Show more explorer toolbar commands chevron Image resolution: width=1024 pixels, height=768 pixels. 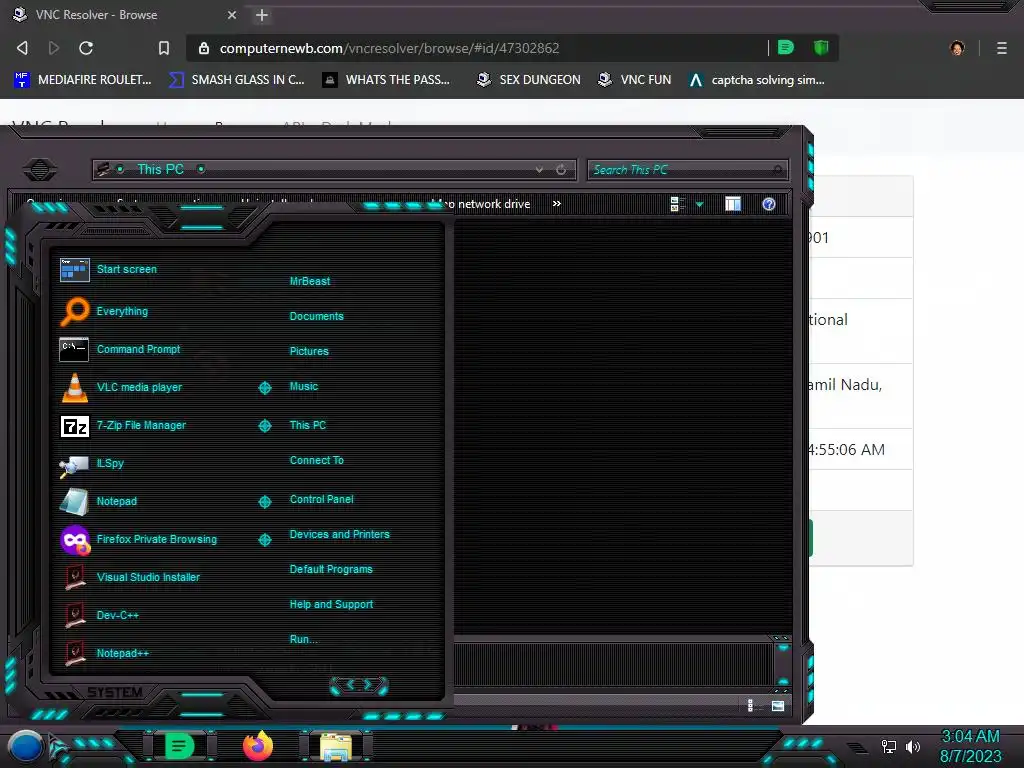point(556,204)
